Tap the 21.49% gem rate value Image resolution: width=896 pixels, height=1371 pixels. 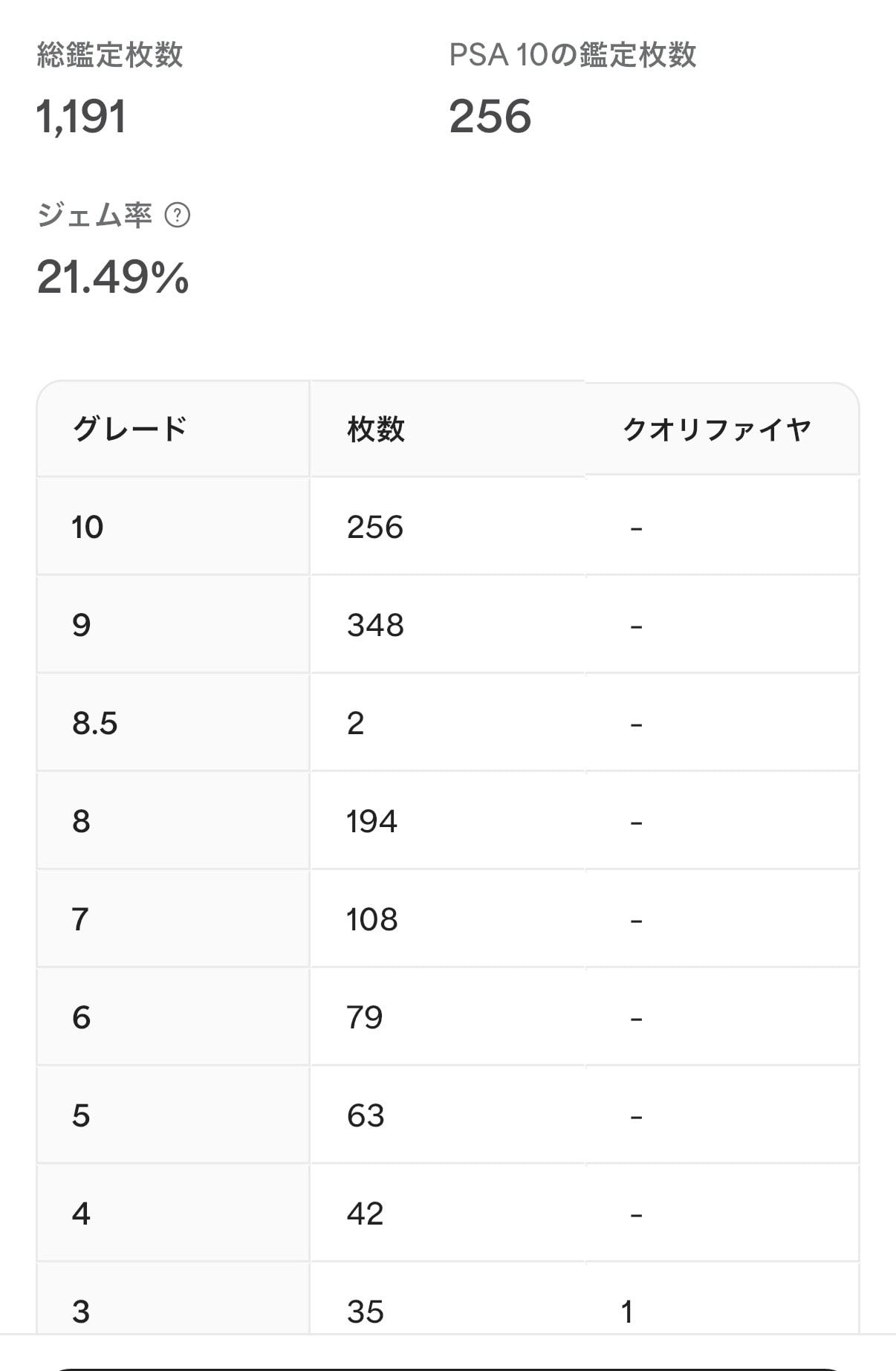[113, 277]
